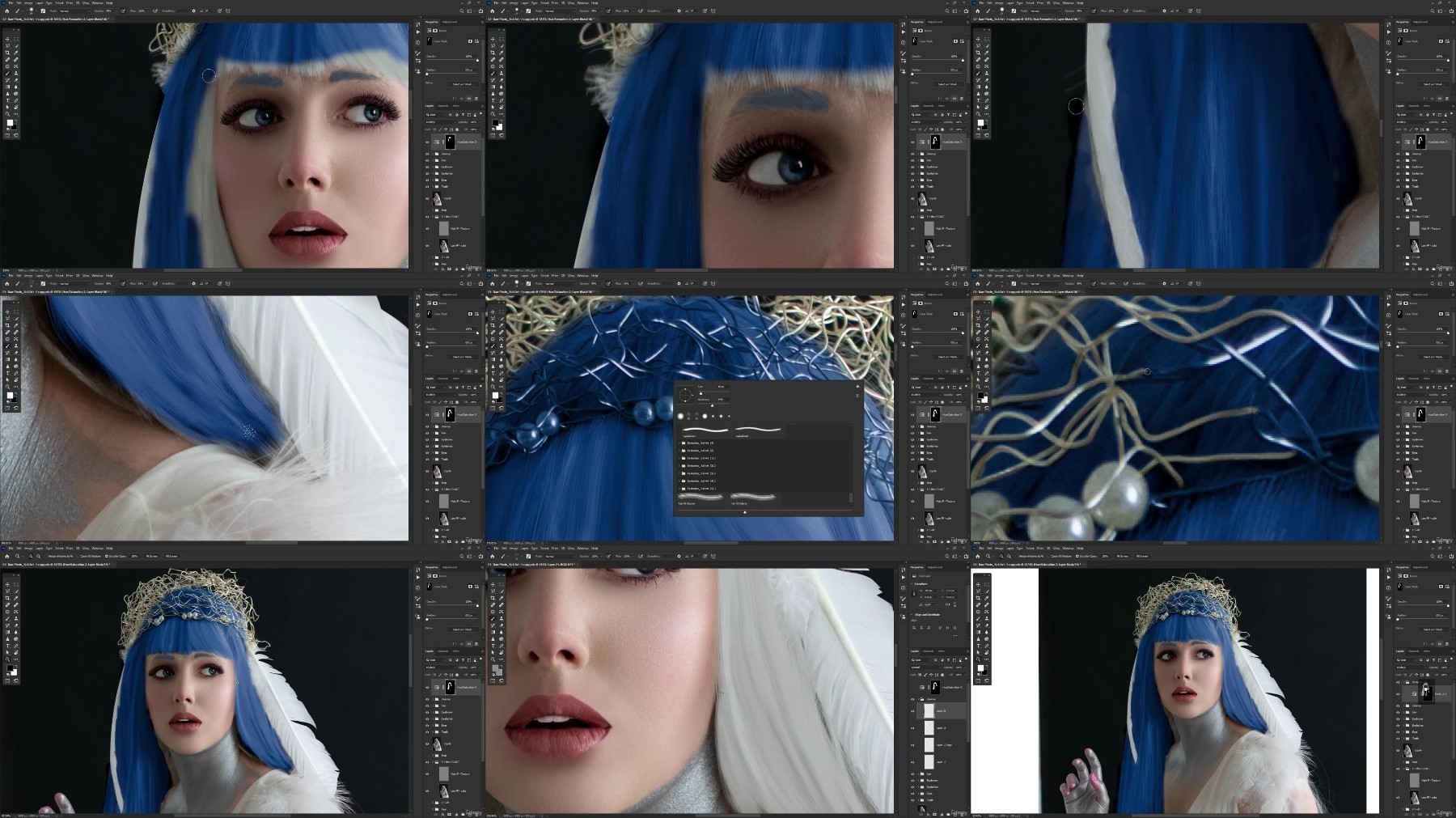Adjust the brush Size slider in the preset popup

(x=714, y=392)
